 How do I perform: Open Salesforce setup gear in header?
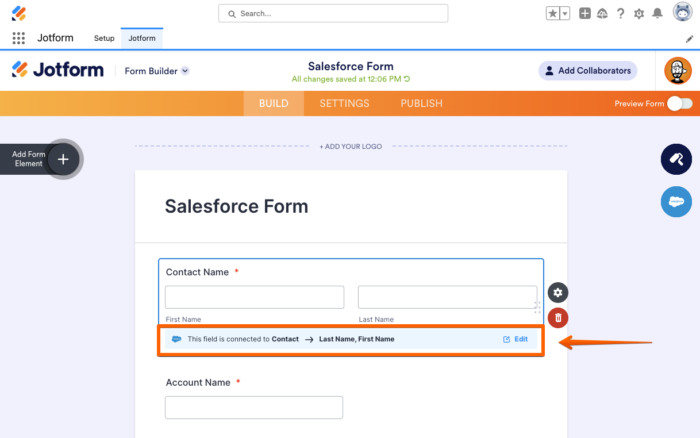pyautogui.click(x=639, y=13)
